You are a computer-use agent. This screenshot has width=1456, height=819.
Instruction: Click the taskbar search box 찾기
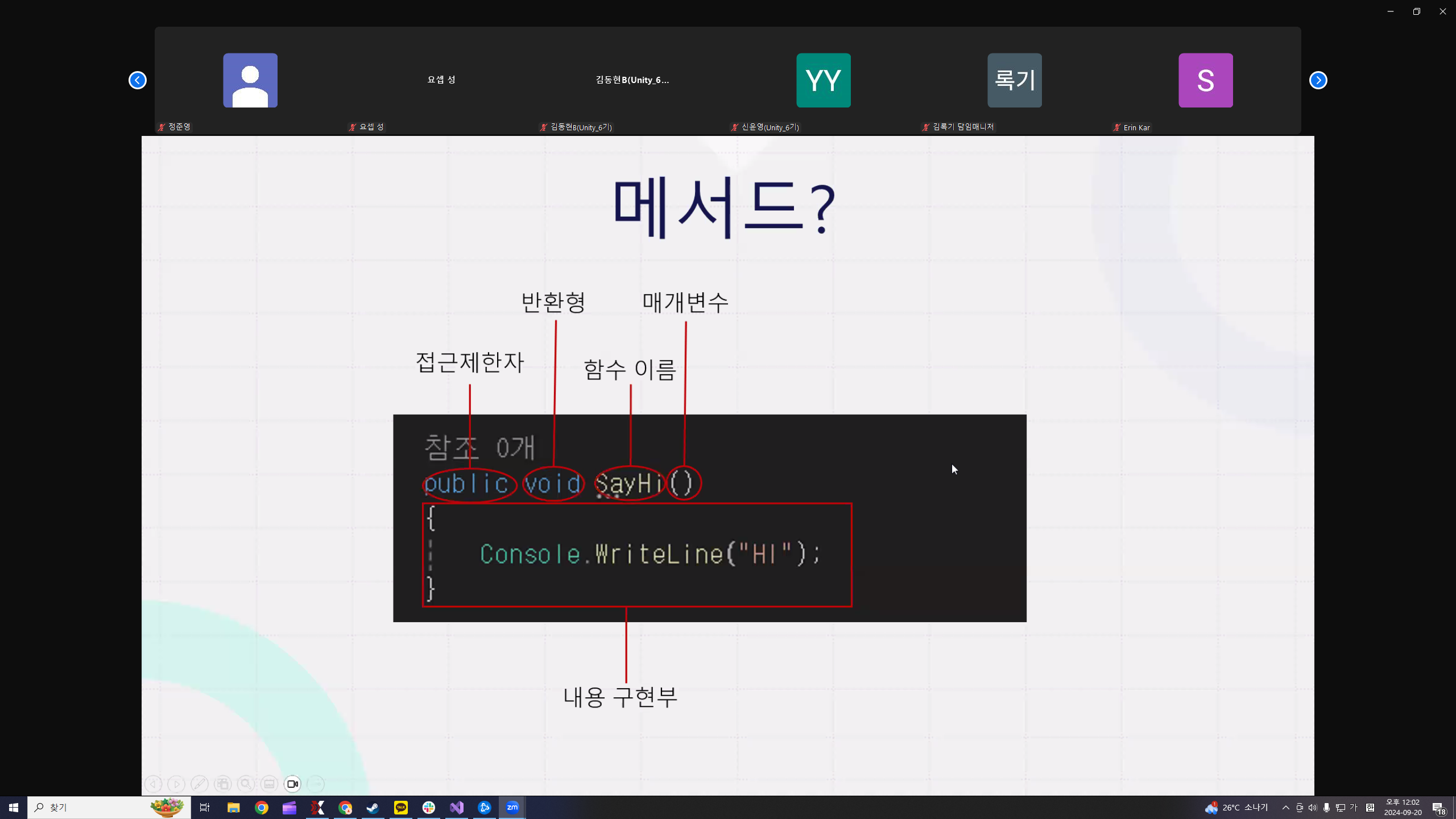point(109,808)
